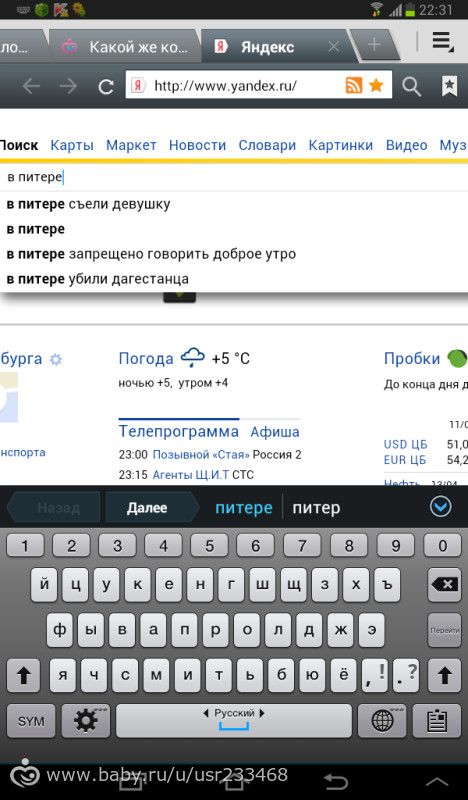Tap the letter ё key

coord(343,676)
